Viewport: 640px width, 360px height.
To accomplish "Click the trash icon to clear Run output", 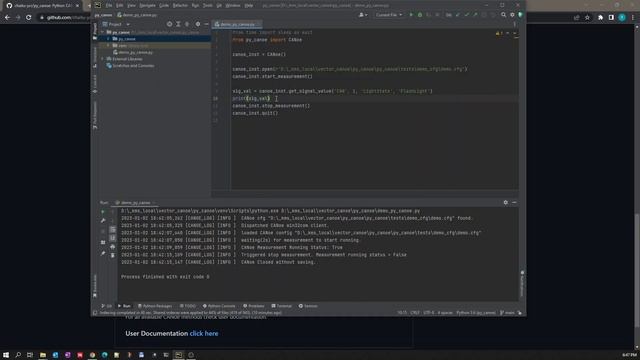I will 113,255.
